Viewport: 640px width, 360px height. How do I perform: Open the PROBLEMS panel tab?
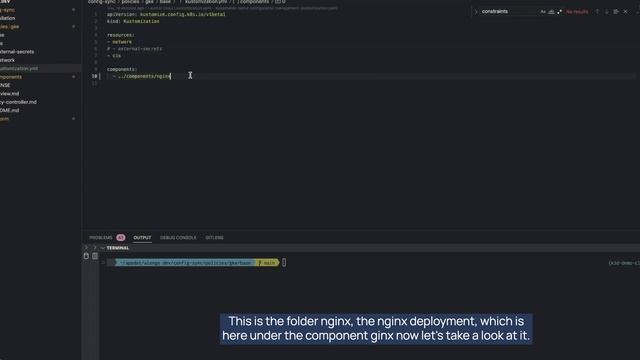(x=101, y=238)
